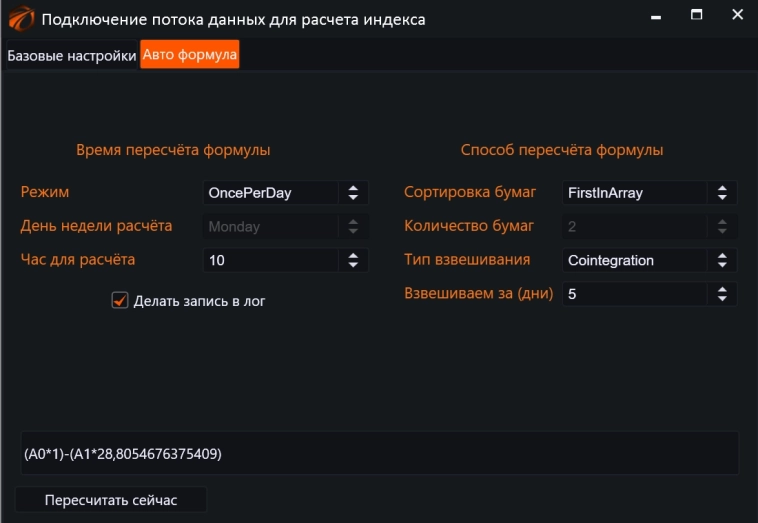
Task: Minimize the window
Action: click(656, 18)
